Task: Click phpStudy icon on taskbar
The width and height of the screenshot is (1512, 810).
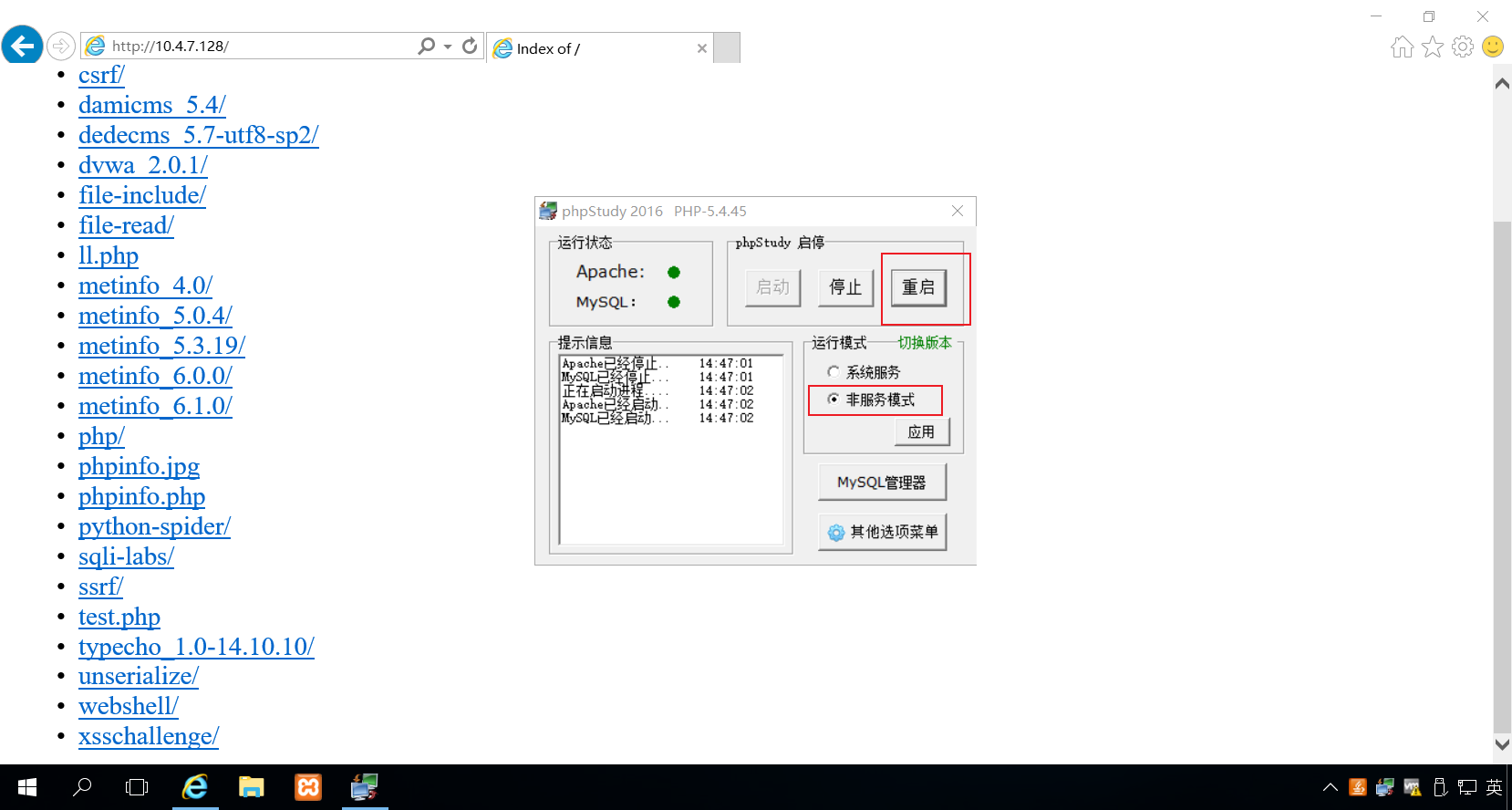Action: coord(365,787)
